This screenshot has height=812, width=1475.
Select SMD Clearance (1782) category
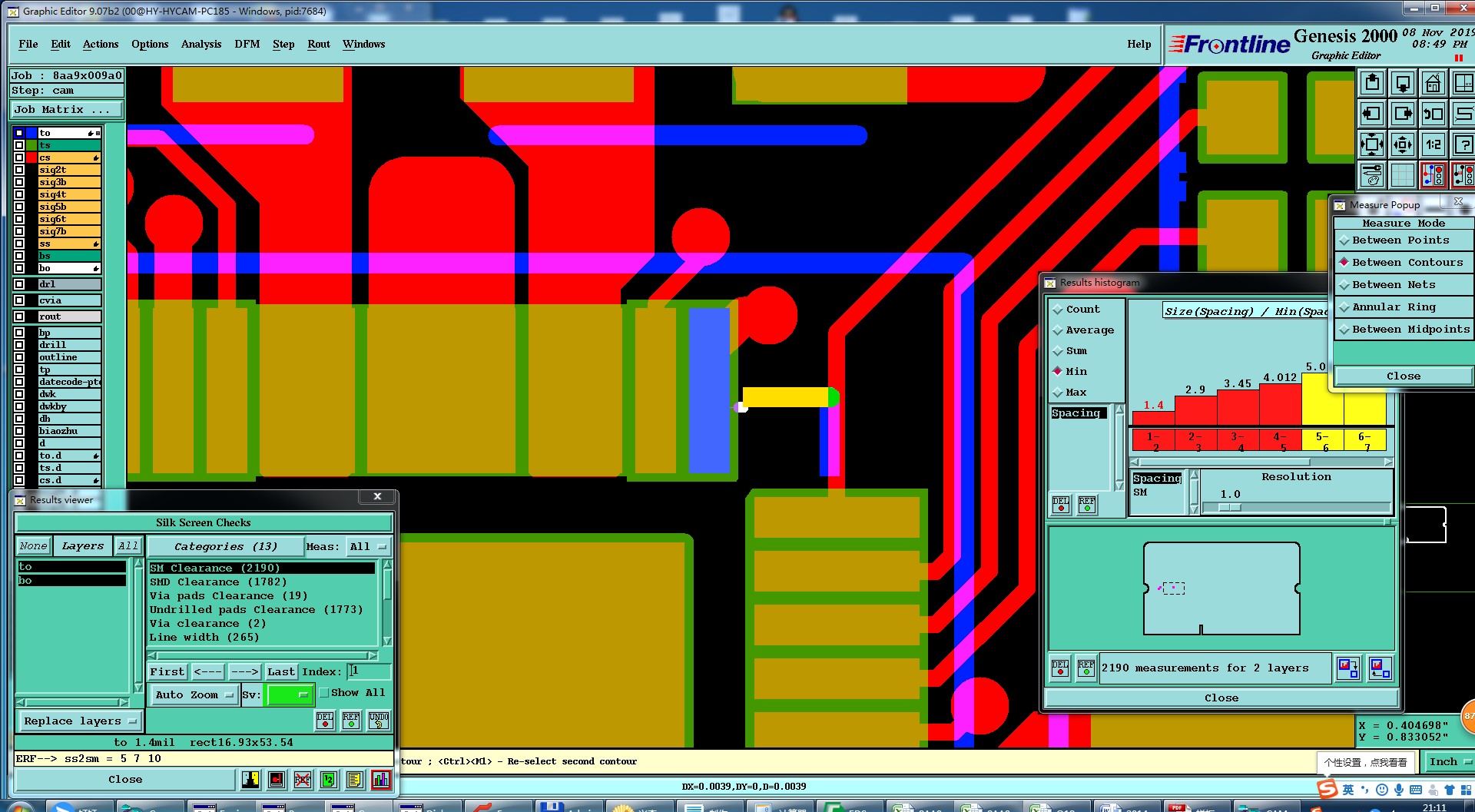tap(218, 582)
